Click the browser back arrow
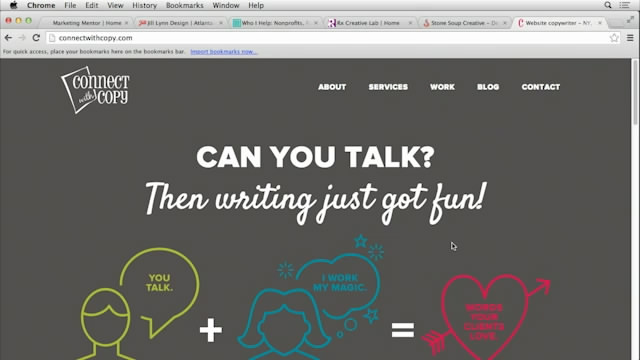The image size is (640, 360). pyautogui.click(x=8, y=38)
